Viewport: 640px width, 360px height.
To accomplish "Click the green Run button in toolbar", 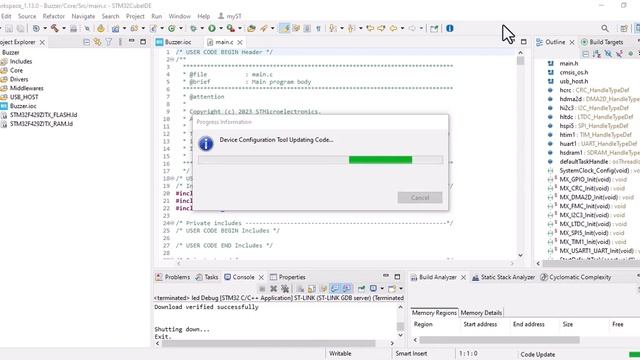I will tap(212, 28).
